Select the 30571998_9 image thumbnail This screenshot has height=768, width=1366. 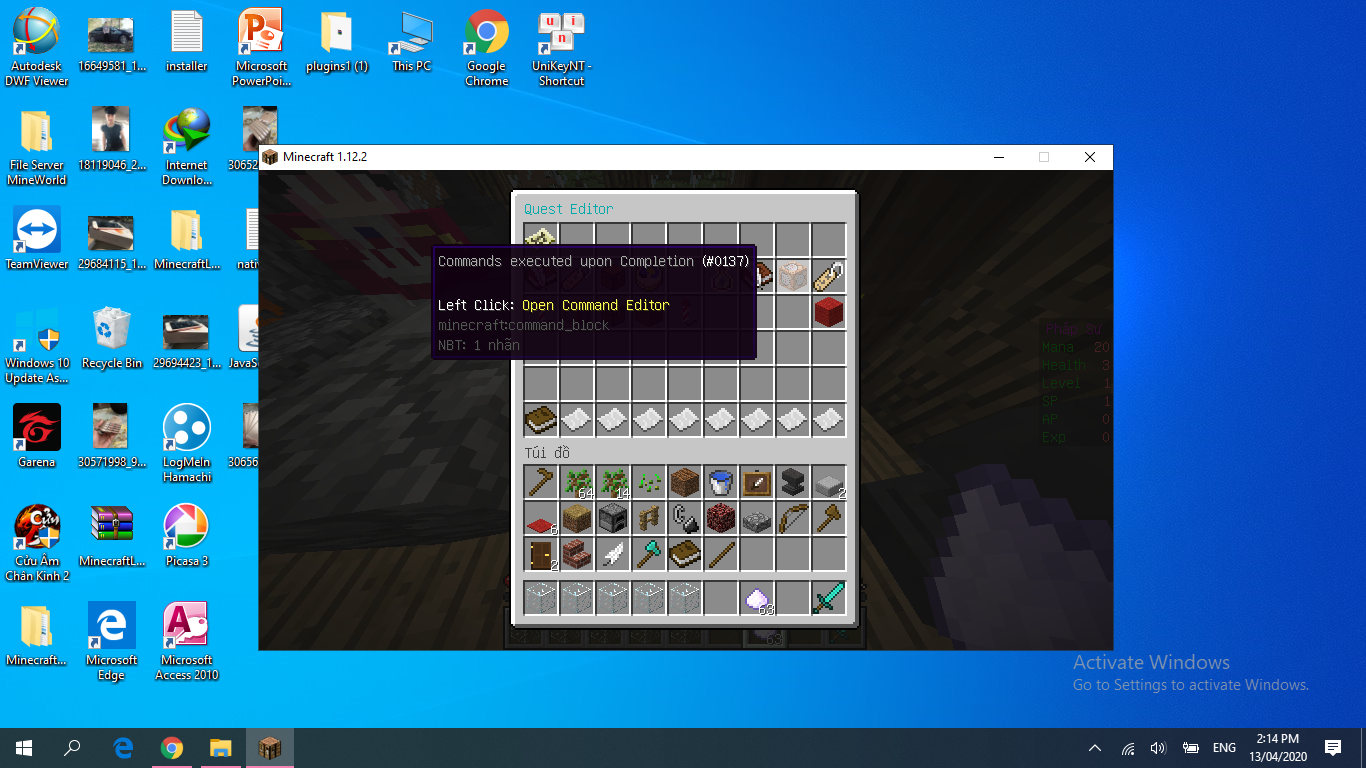(112, 436)
